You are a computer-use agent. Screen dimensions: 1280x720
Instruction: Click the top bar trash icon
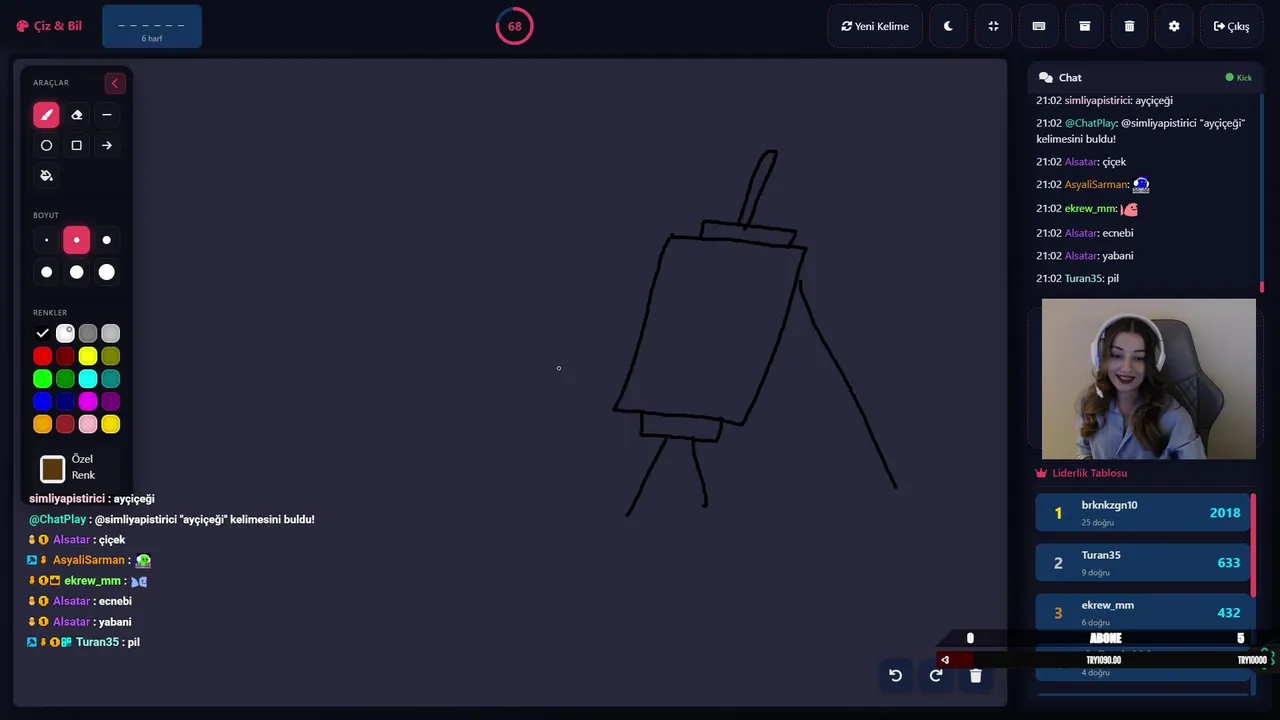tap(1129, 26)
